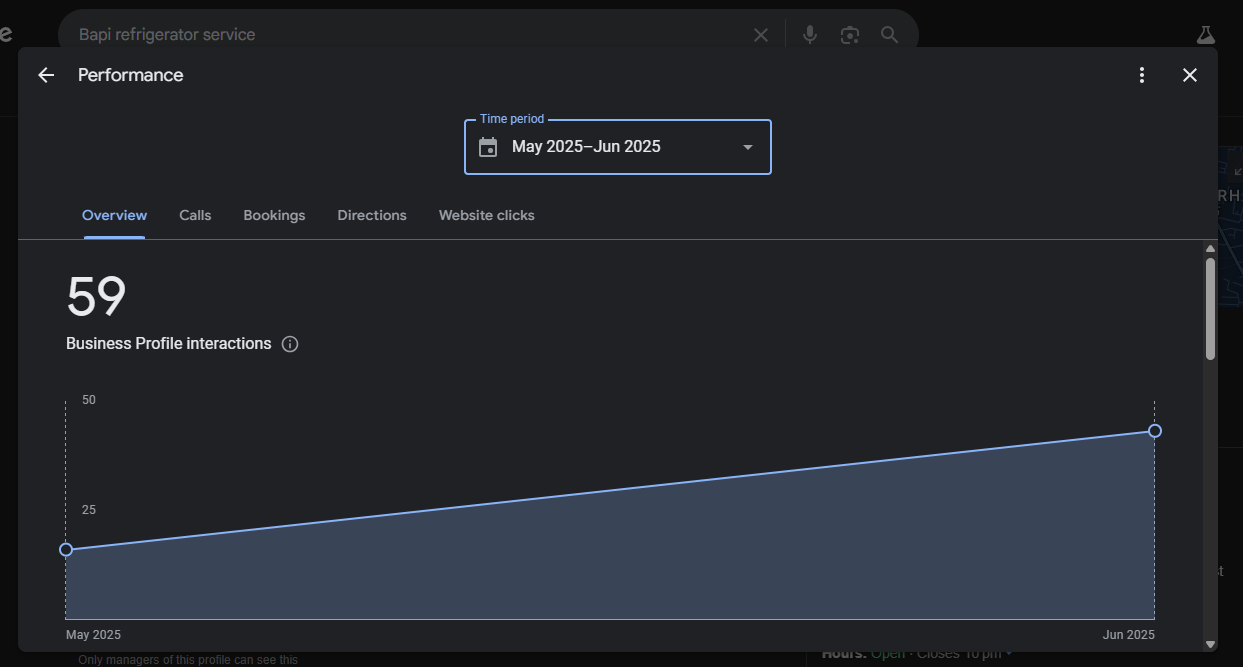The width and height of the screenshot is (1243, 667).
Task: Switch to the Bookings tab
Action: point(274,215)
